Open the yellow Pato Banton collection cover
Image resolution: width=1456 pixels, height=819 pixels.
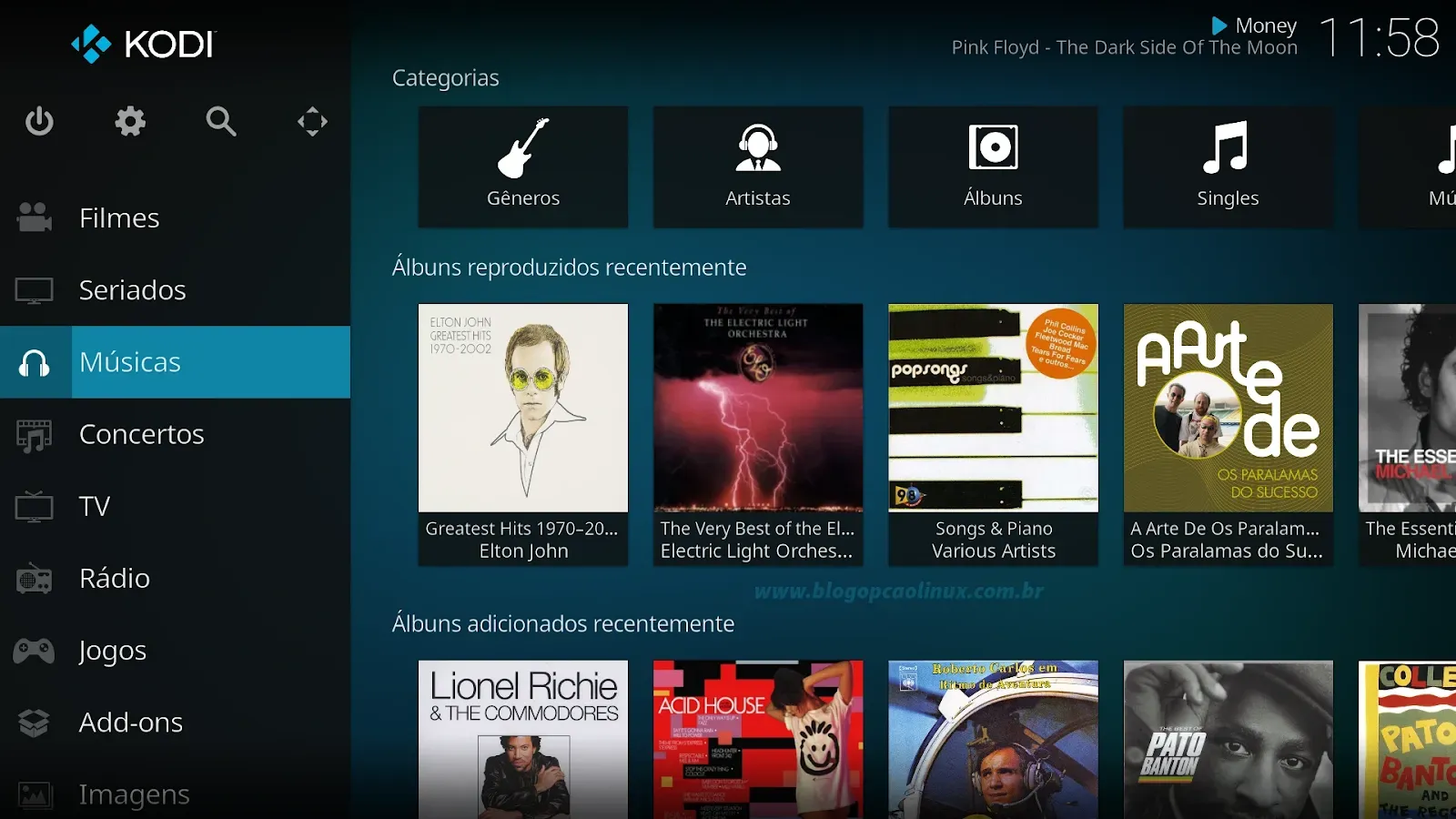[x=1408, y=740]
